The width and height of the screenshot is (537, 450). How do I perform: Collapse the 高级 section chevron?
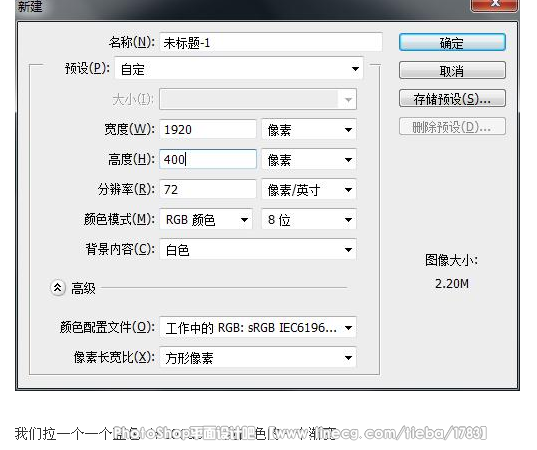coord(58,288)
